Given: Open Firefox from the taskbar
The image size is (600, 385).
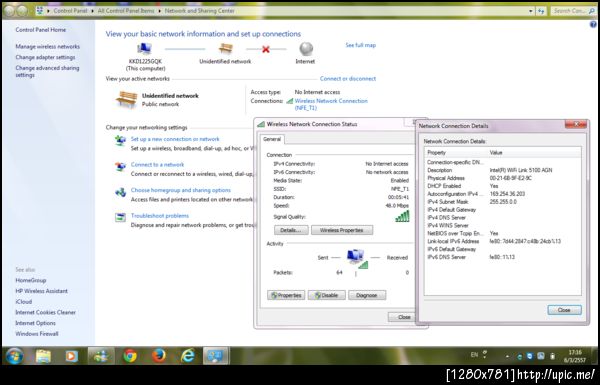Looking at the screenshot, I should pyautogui.click(x=159, y=356).
